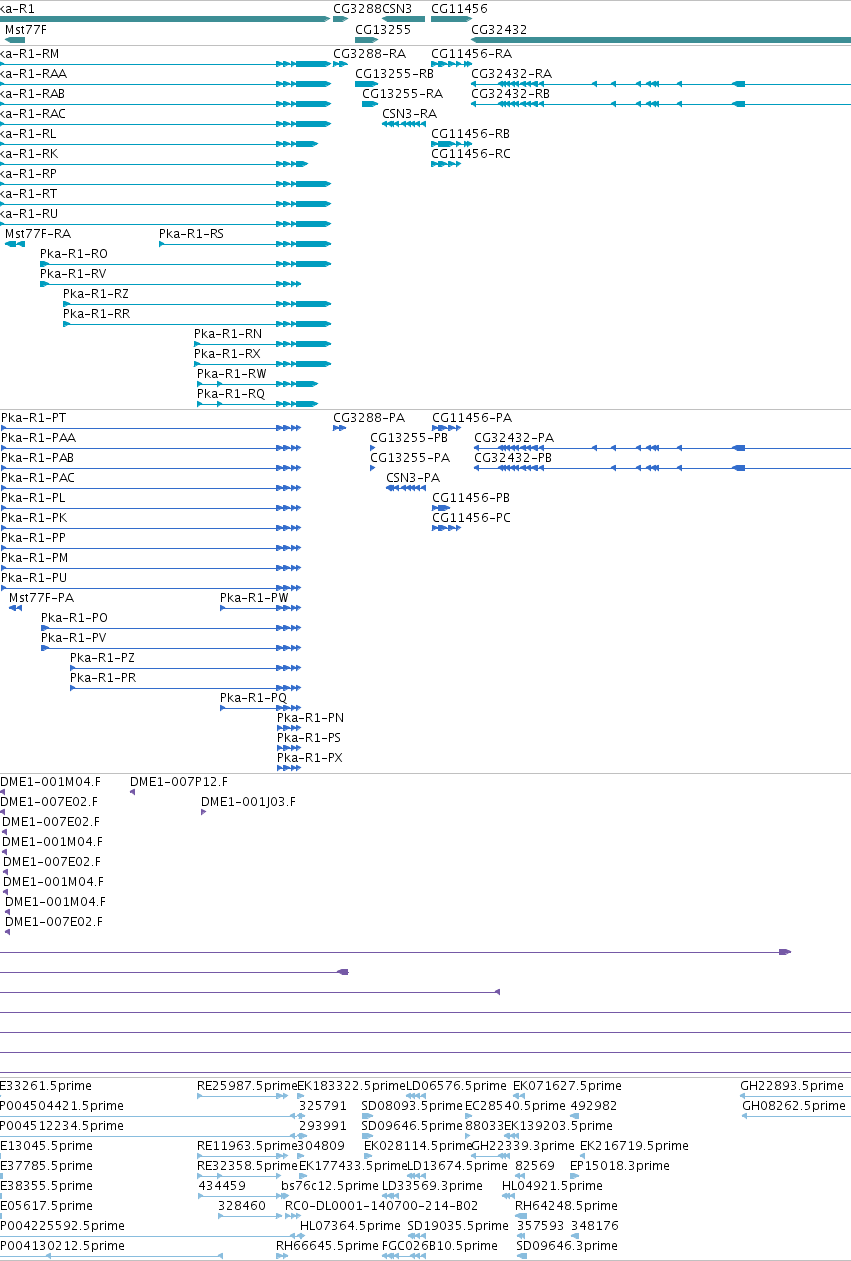Select the SD08093.5prime EST label
The height and width of the screenshot is (1261, 851).
click(412, 1106)
